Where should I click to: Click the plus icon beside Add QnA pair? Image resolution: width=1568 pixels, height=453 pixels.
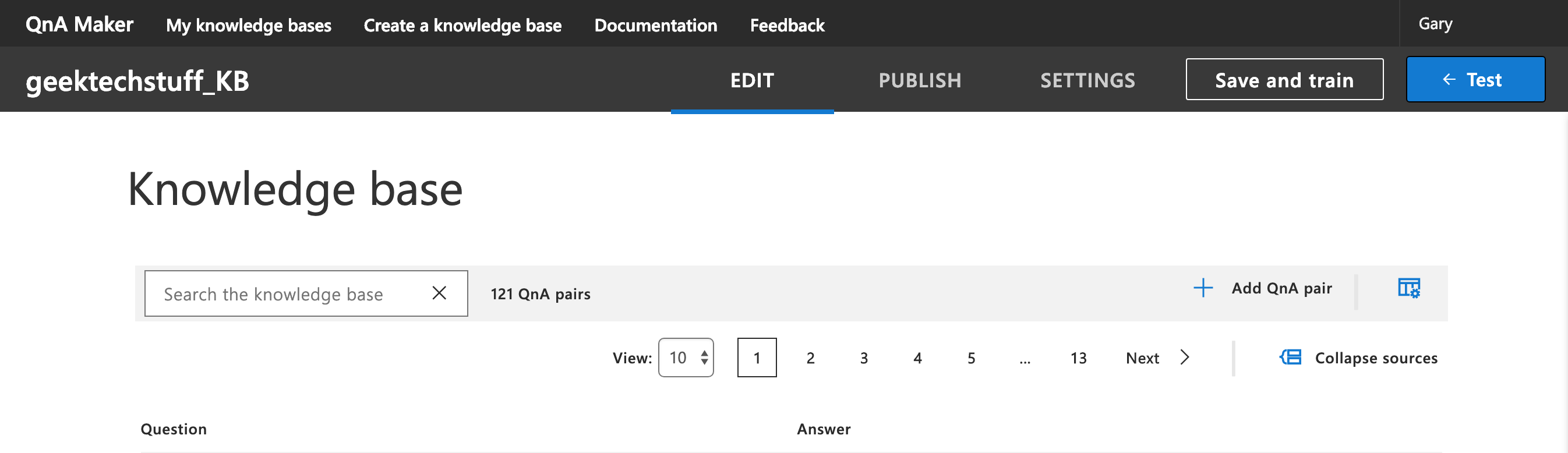click(1203, 288)
